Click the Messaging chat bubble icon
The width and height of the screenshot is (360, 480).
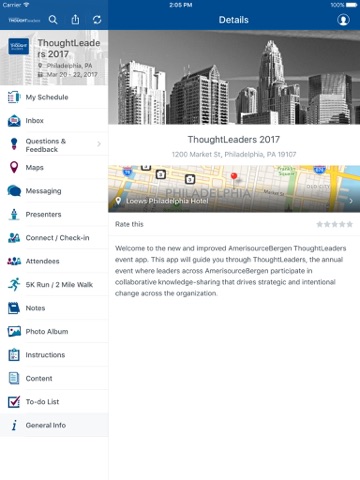14,191
